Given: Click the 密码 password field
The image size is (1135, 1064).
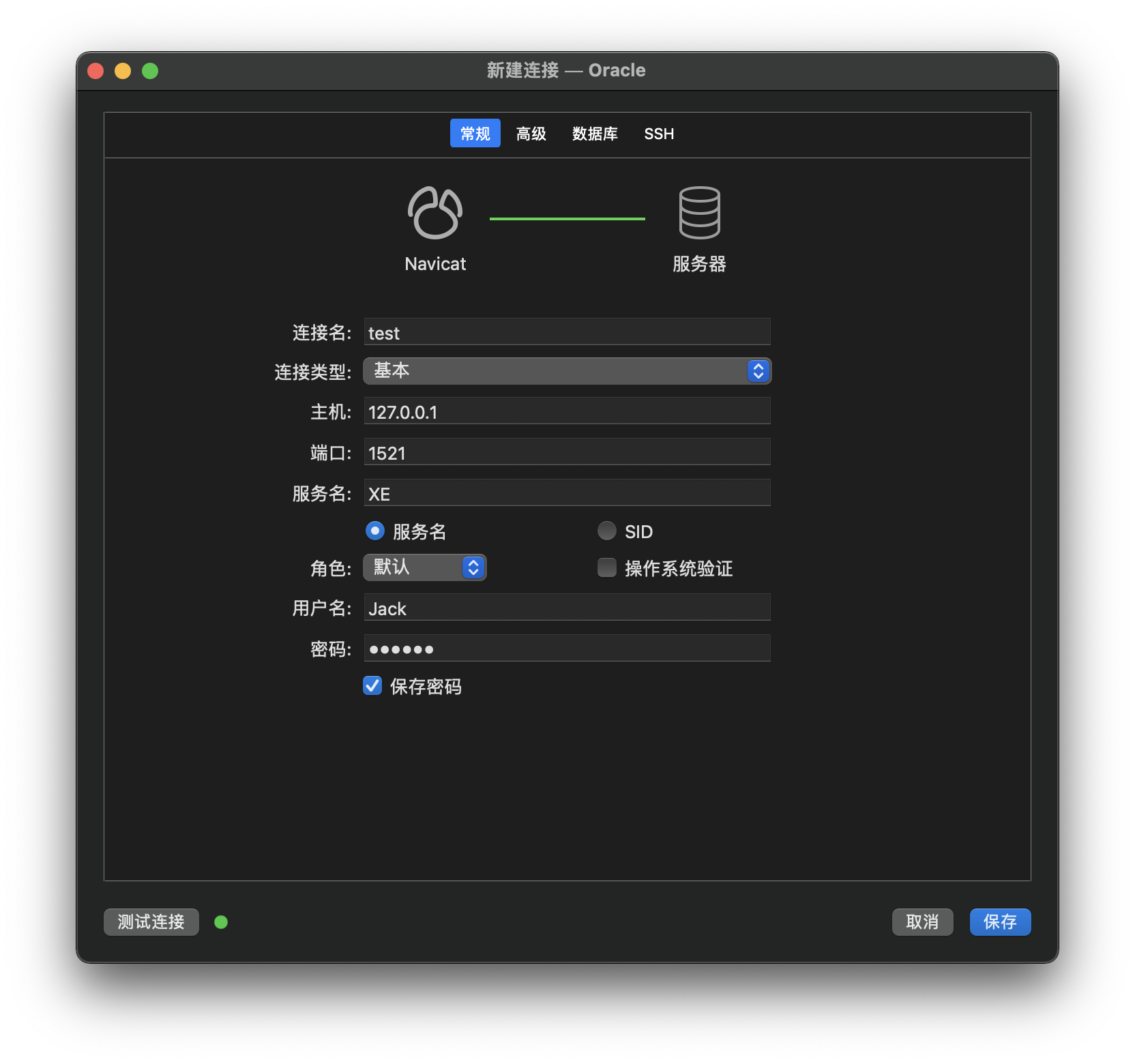Looking at the screenshot, I should pyautogui.click(x=567, y=649).
